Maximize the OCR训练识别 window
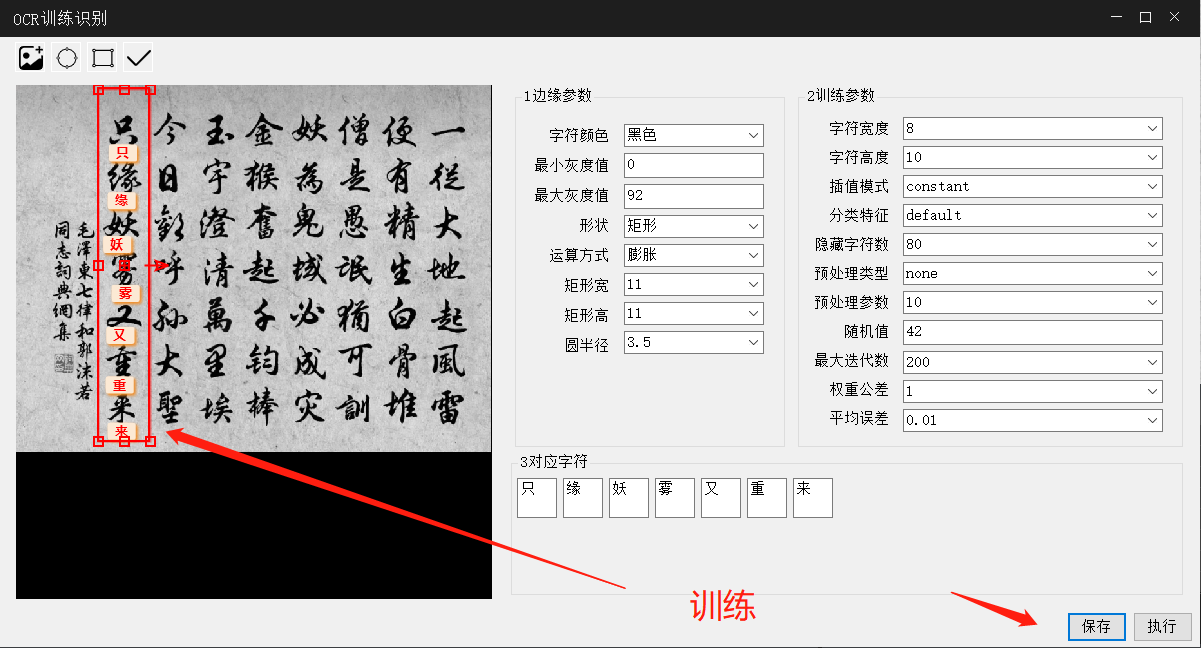 coord(1145,17)
